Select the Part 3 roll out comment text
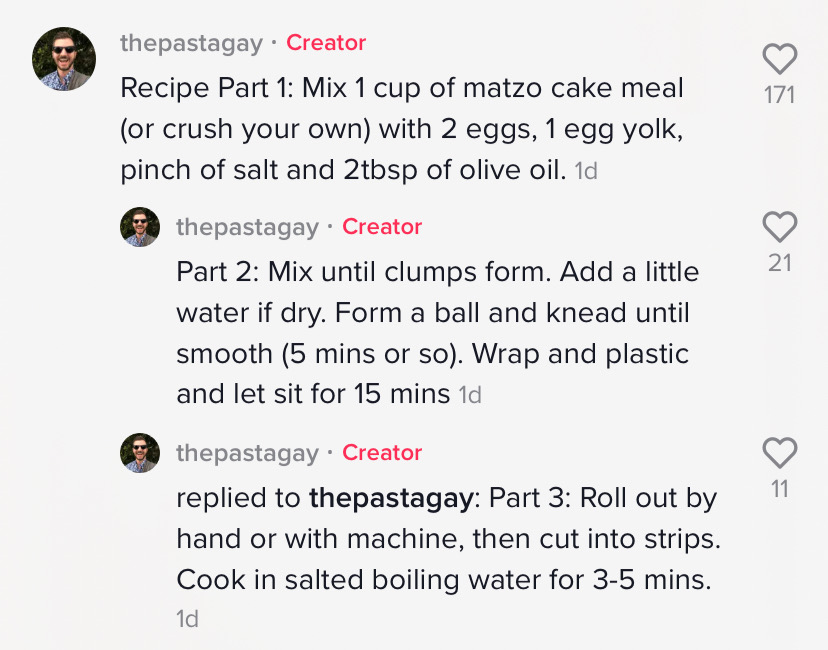828x650 pixels. (x=447, y=539)
